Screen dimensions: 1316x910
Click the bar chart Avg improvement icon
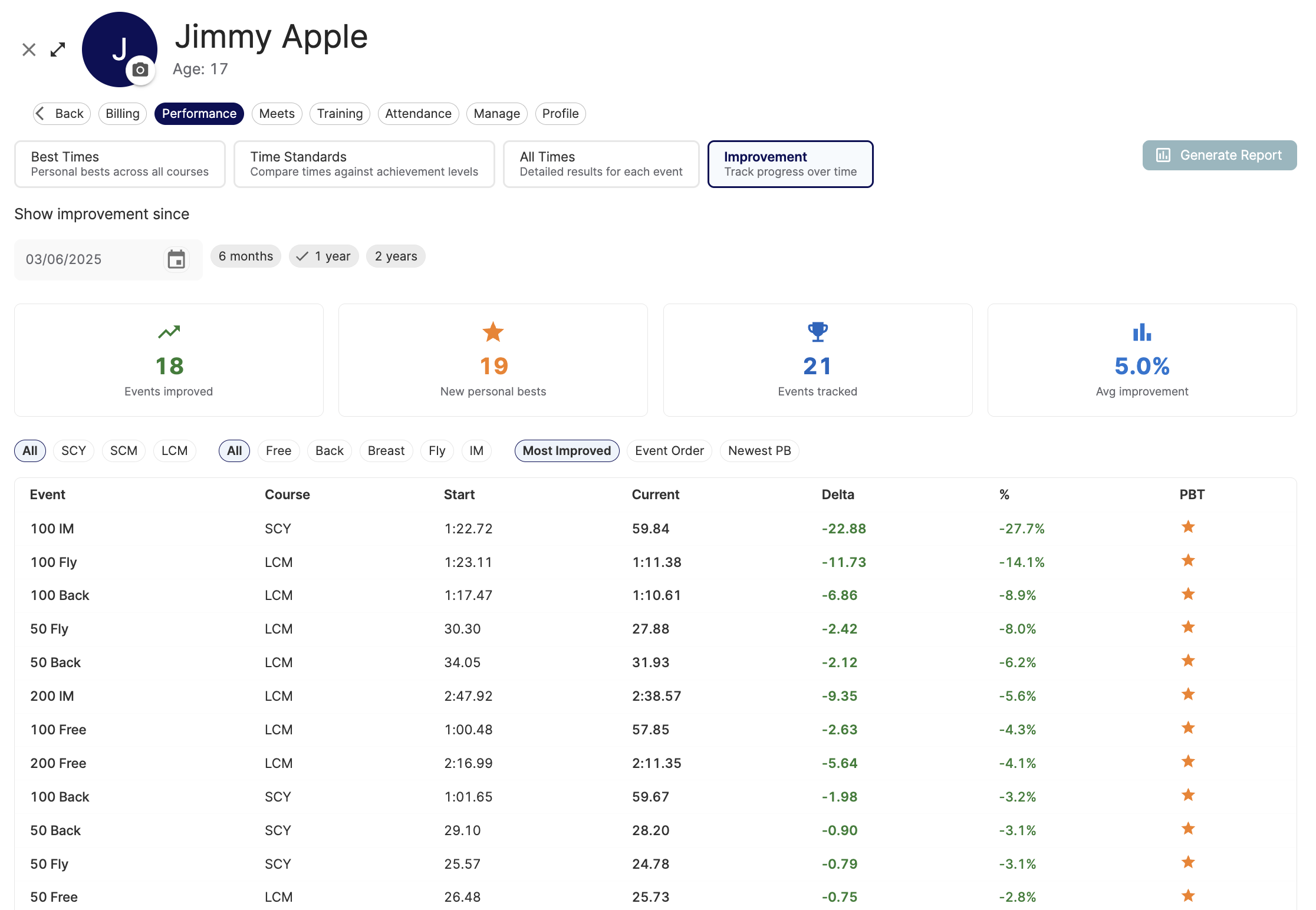pos(1141,332)
